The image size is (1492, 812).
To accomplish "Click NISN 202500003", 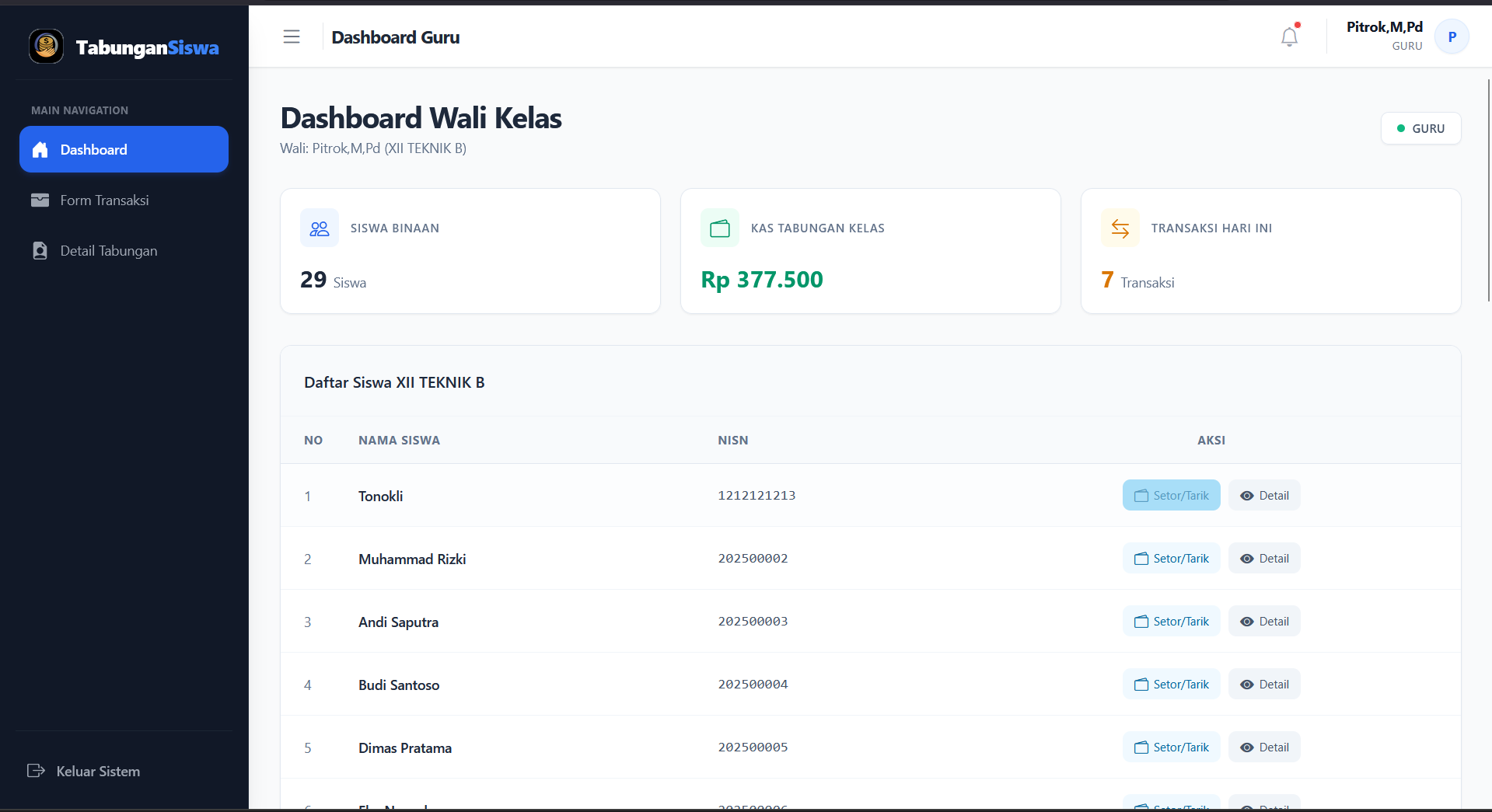I will point(753,621).
